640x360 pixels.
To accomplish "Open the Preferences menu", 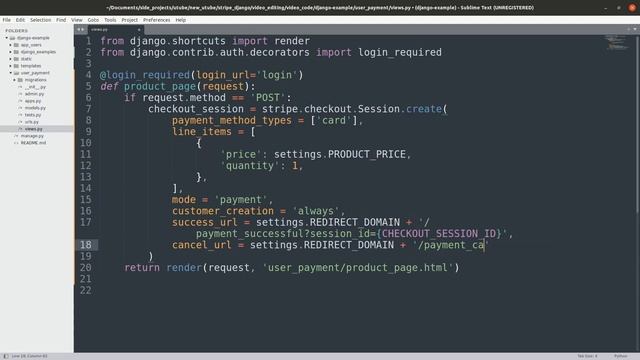I will [156, 20].
